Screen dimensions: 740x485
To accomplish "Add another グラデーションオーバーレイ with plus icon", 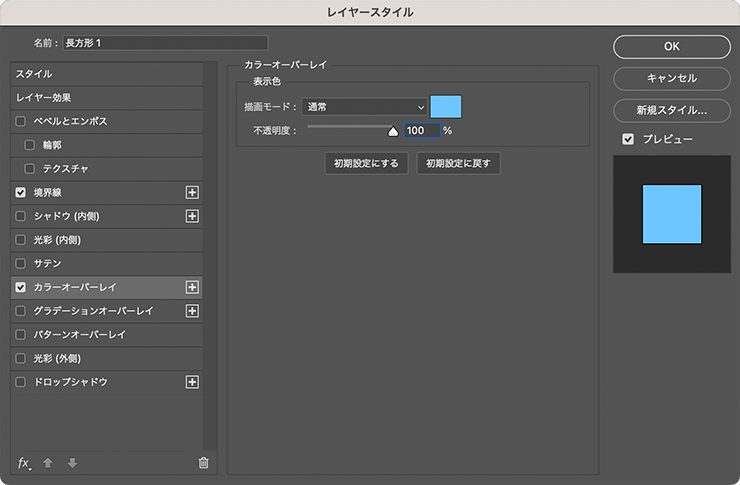I will coord(192,311).
